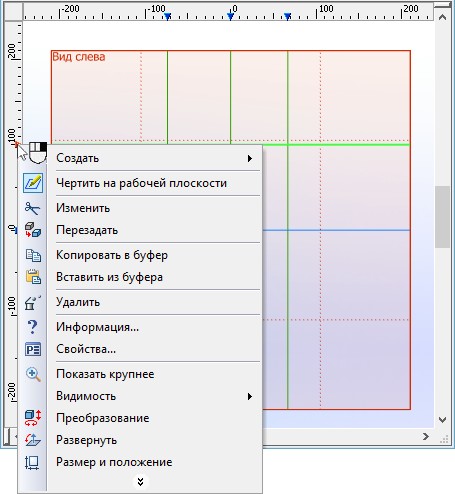455x494 pixels.
Task: Click the scroll down arrow
Action: 442,419
